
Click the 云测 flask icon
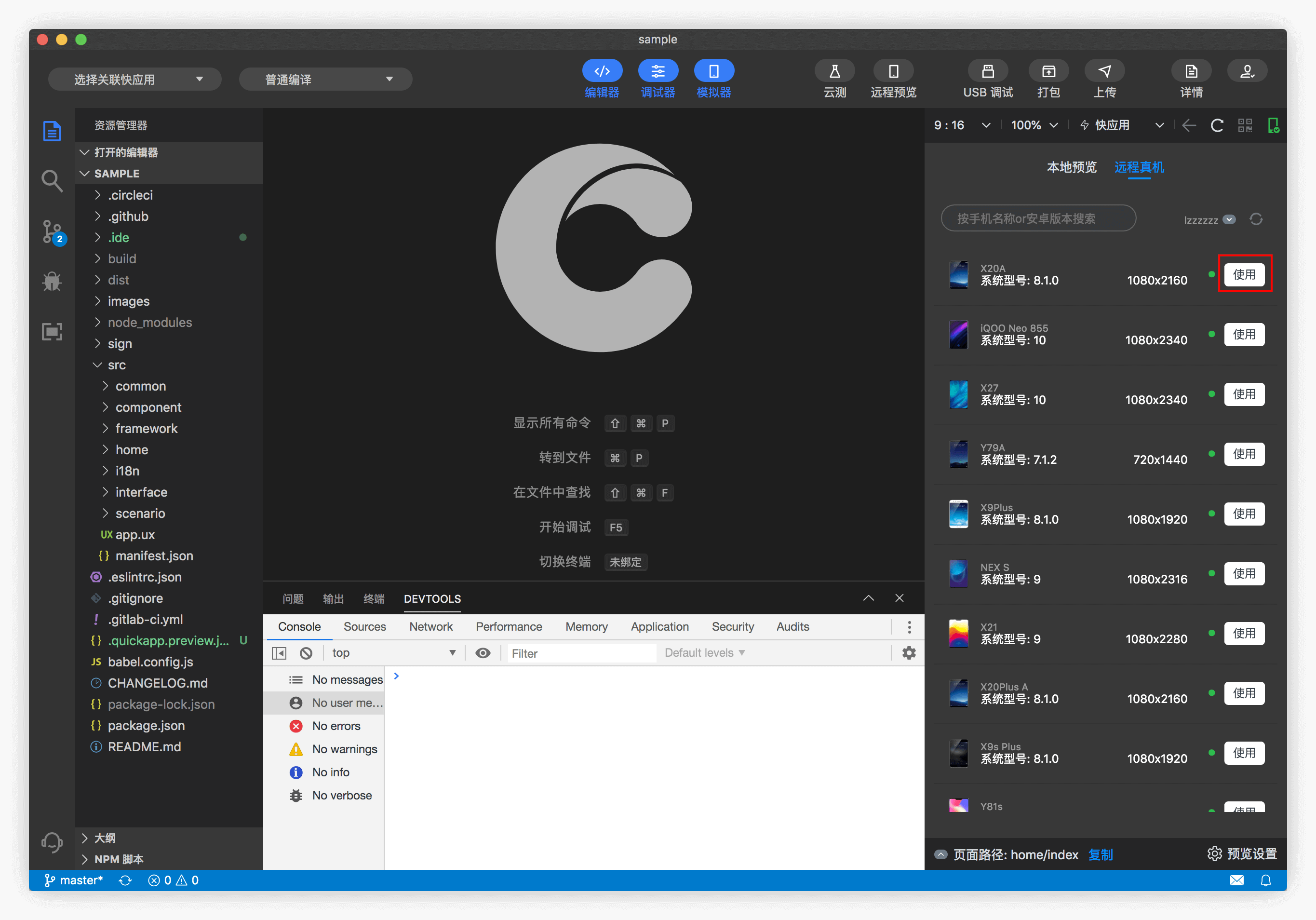click(x=834, y=72)
